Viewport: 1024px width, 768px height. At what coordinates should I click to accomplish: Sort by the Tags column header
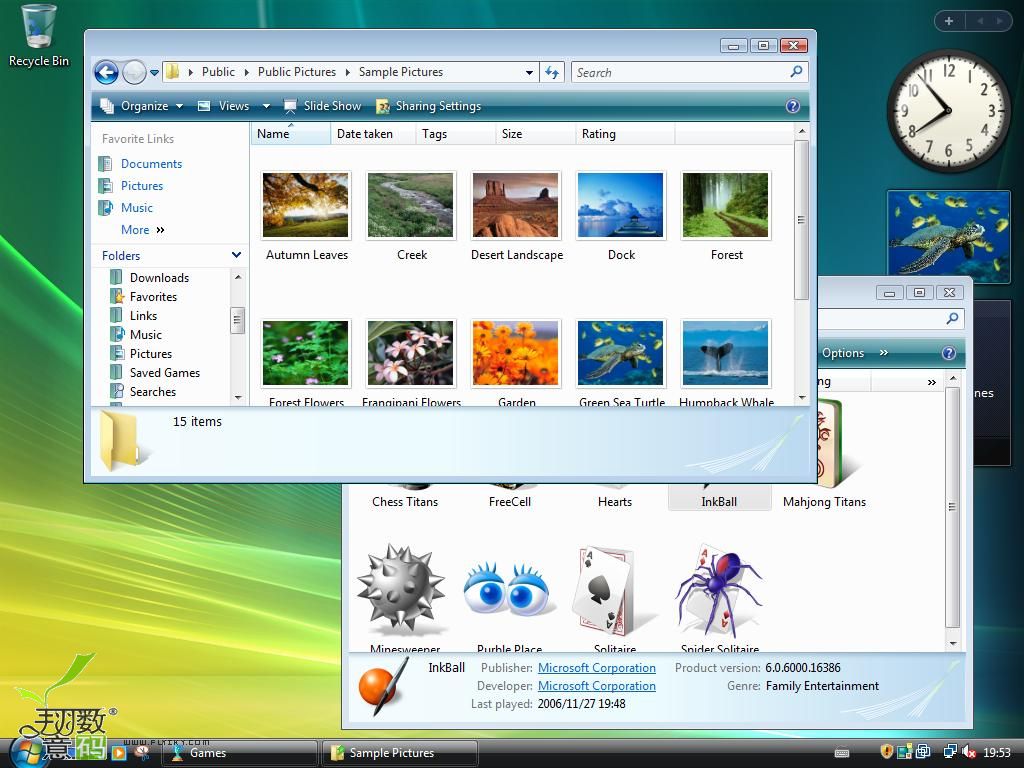click(455, 134)
